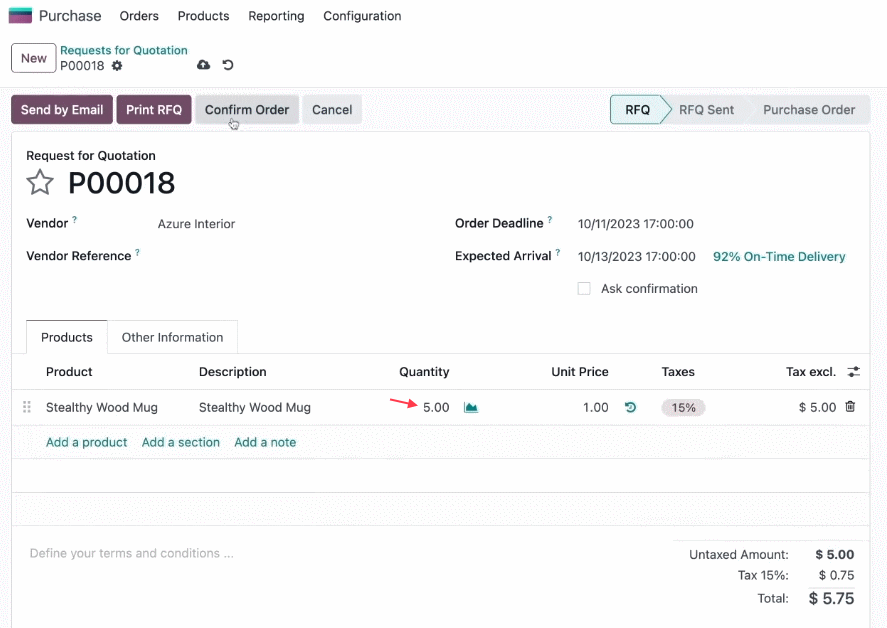Click the gear icon next to P00018
887x628 pixels.
[117, 66]
